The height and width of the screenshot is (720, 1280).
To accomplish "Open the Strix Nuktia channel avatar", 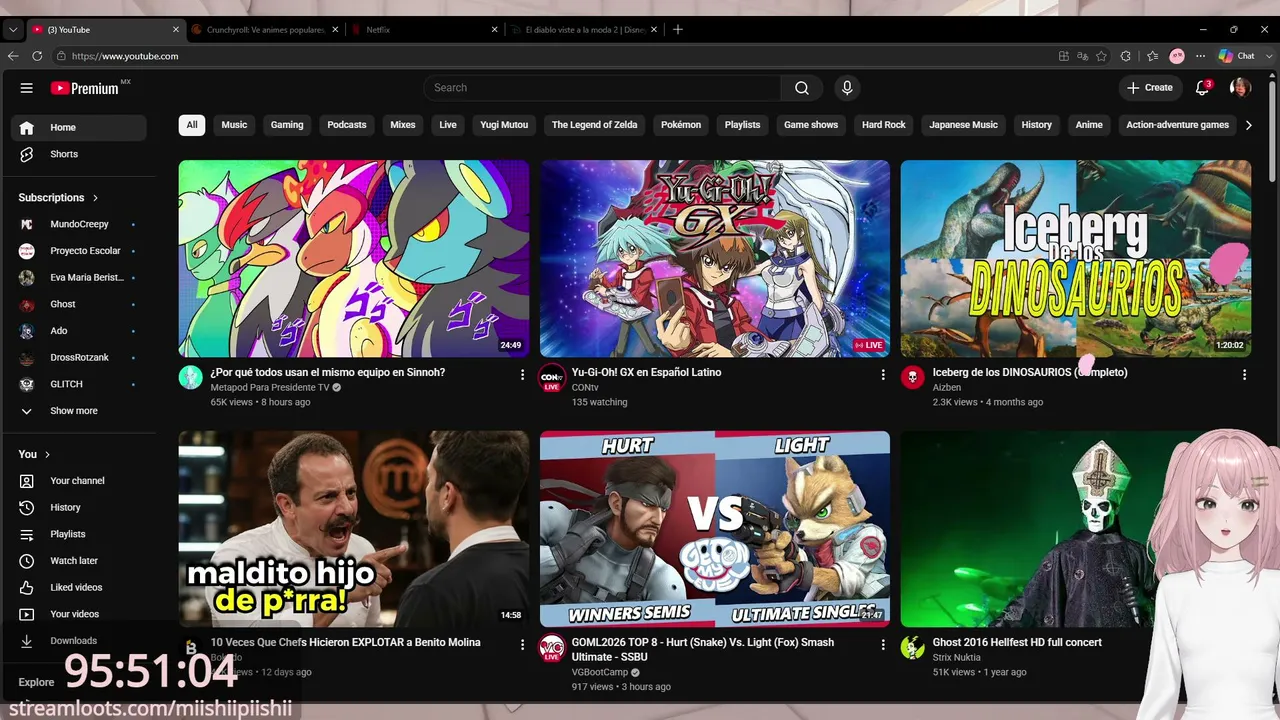I will pos(912,647).
